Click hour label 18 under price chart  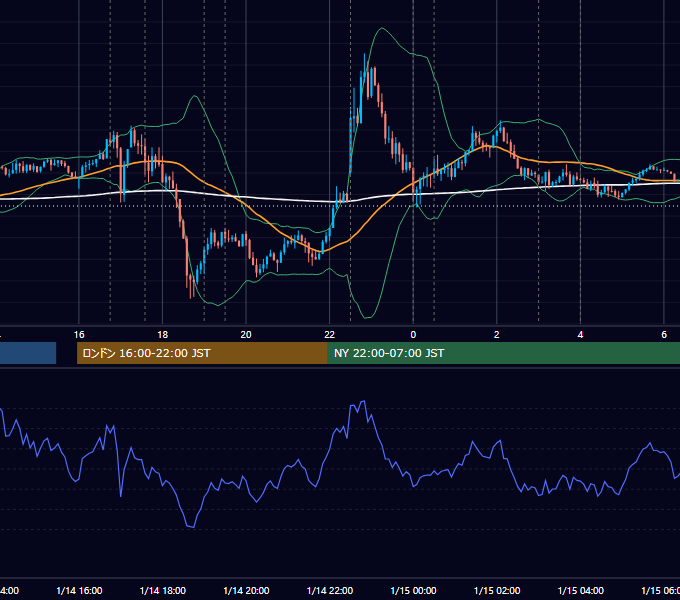coord(163,335)
